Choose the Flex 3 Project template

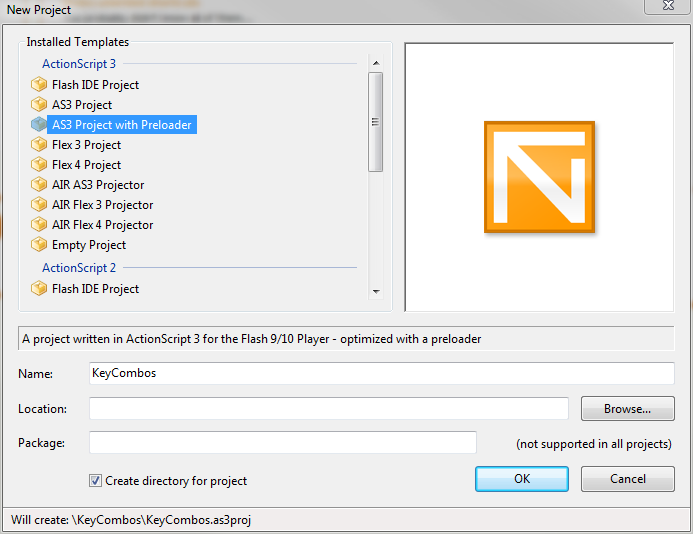86,145
